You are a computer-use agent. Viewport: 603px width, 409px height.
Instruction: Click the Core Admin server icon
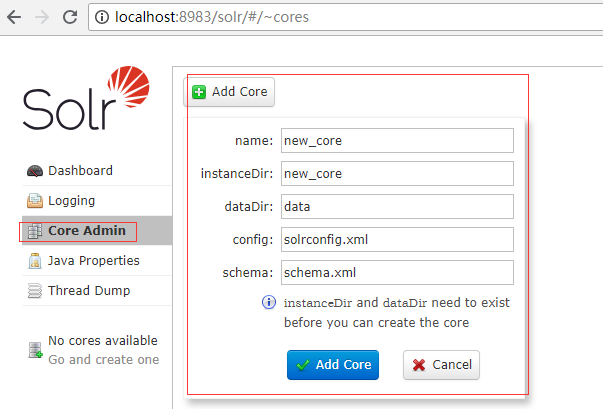35,231
